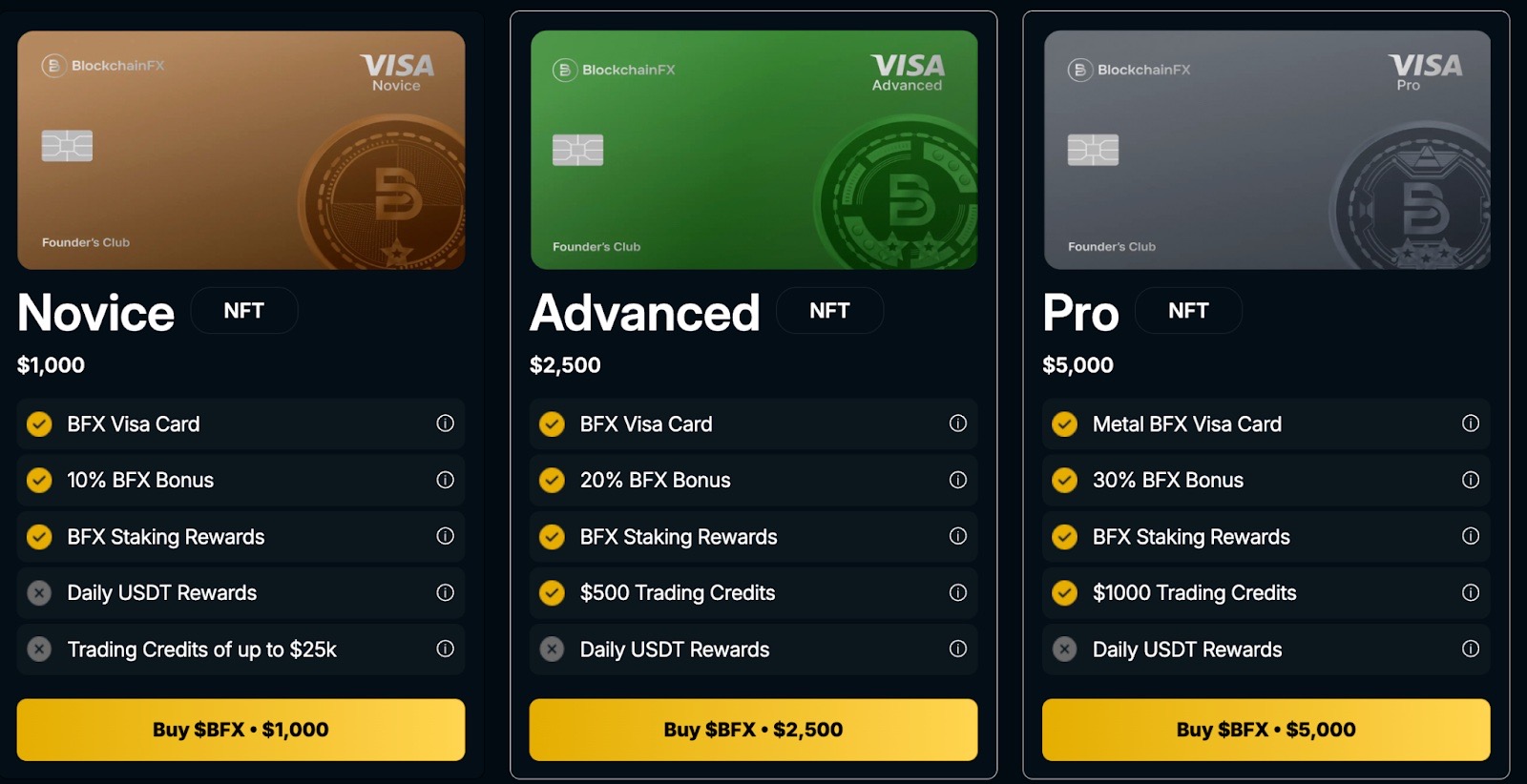Show info for Advanced $500 Trading Credits

tap(957, 592)
